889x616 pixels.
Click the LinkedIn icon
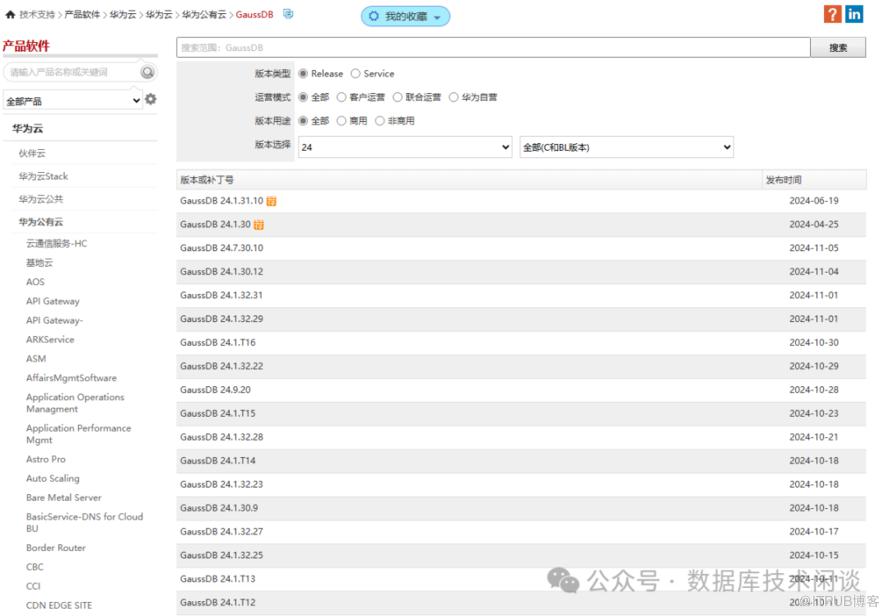pyautogui.click(x=855, y=14)
